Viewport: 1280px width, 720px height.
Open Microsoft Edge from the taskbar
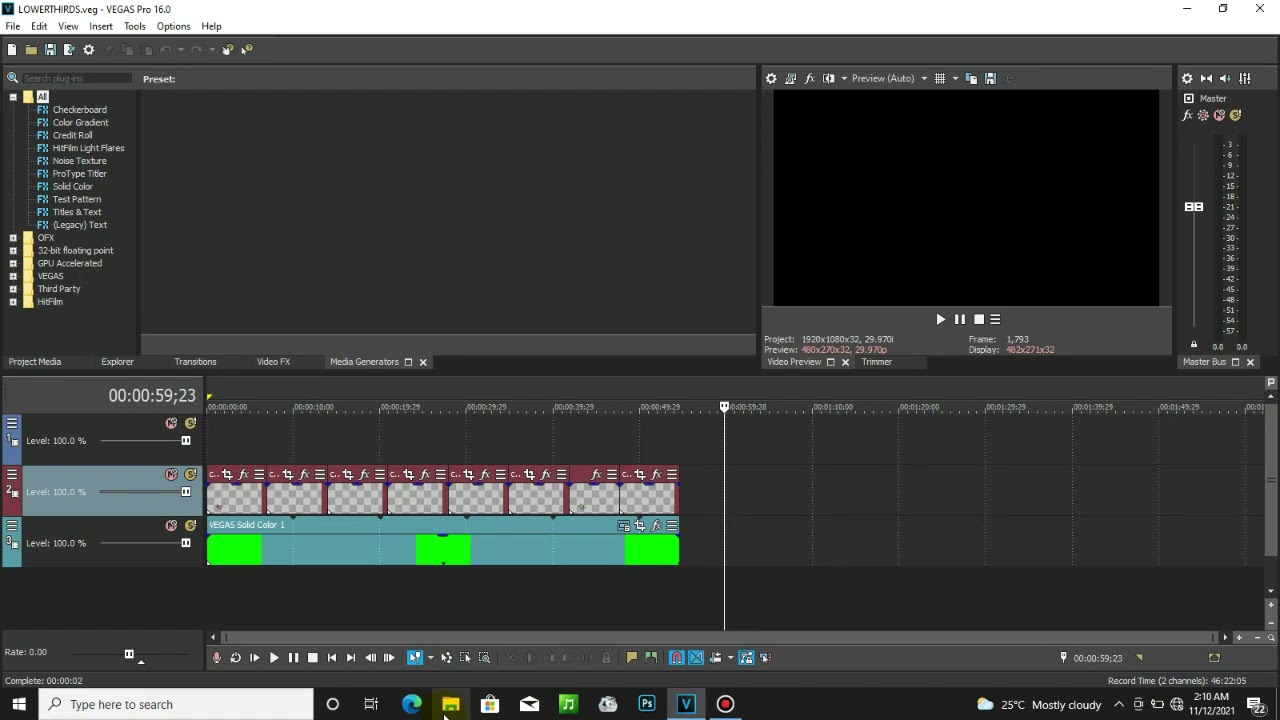point(411,704)
